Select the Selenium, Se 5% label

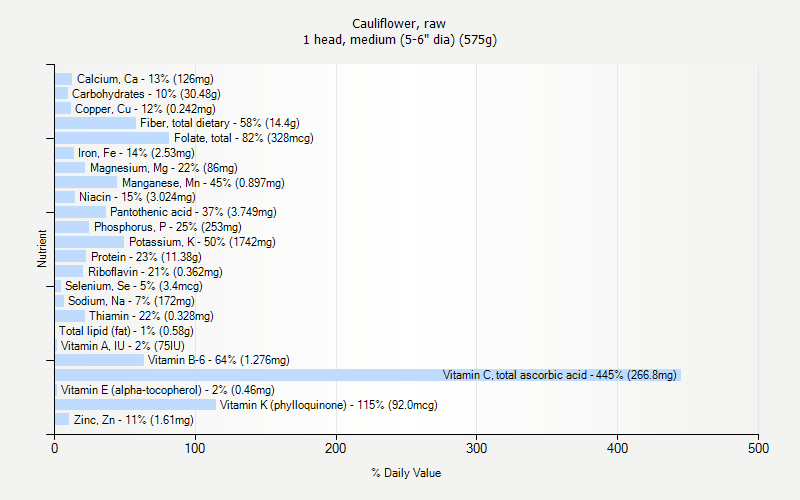(134, 286)
